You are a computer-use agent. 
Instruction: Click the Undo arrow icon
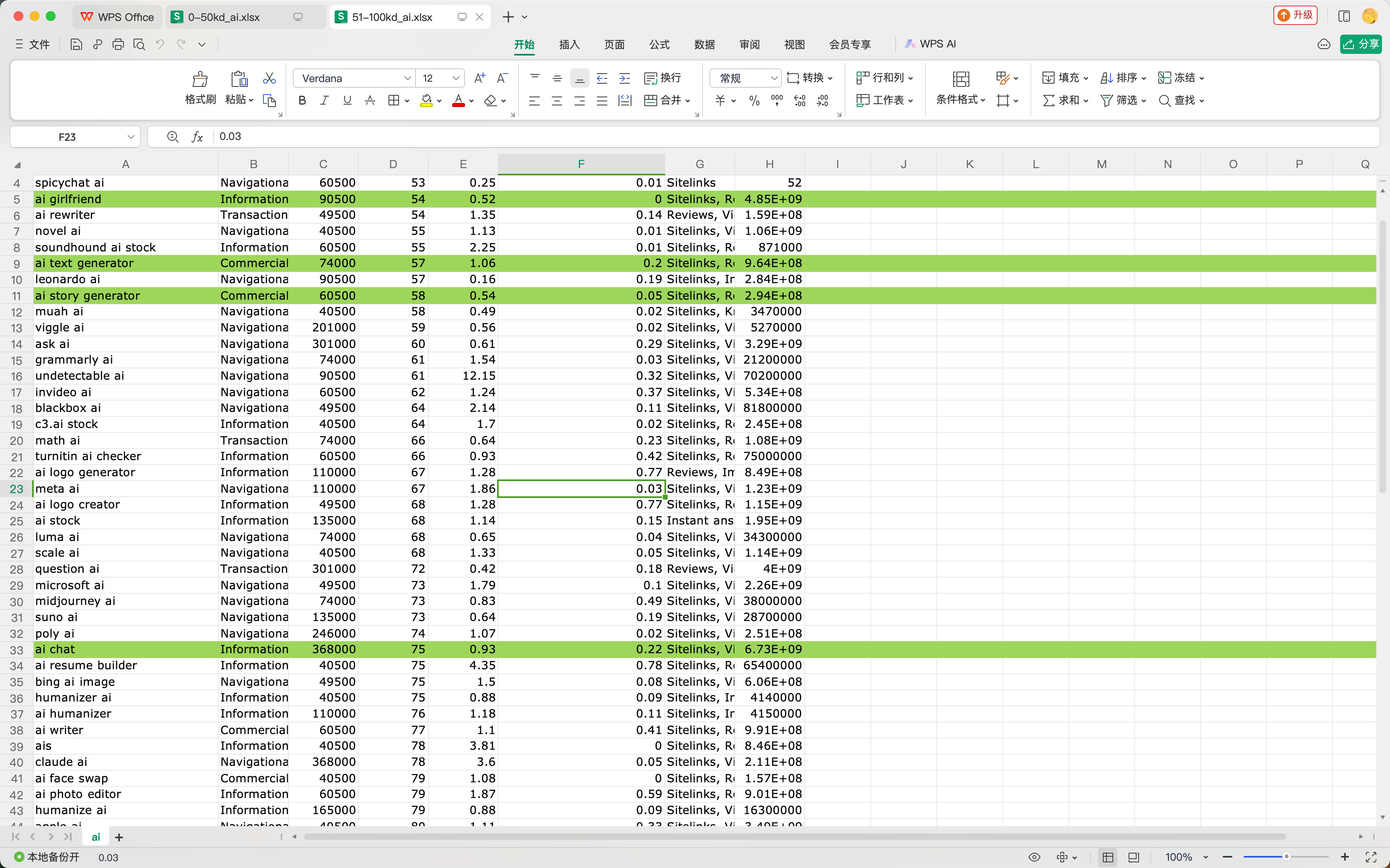pyautogui.click(x=160, y=44)
